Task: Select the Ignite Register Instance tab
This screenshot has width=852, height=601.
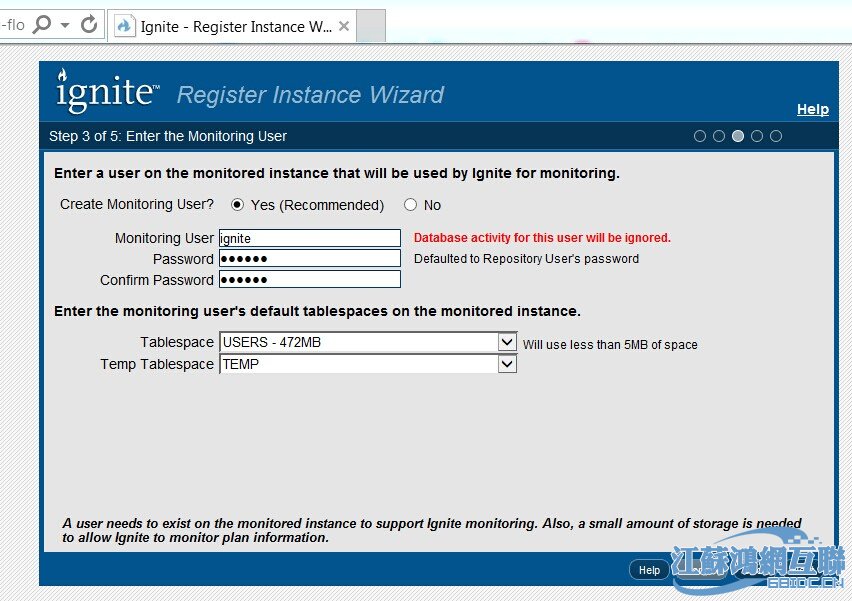Action: pos(232,26)
